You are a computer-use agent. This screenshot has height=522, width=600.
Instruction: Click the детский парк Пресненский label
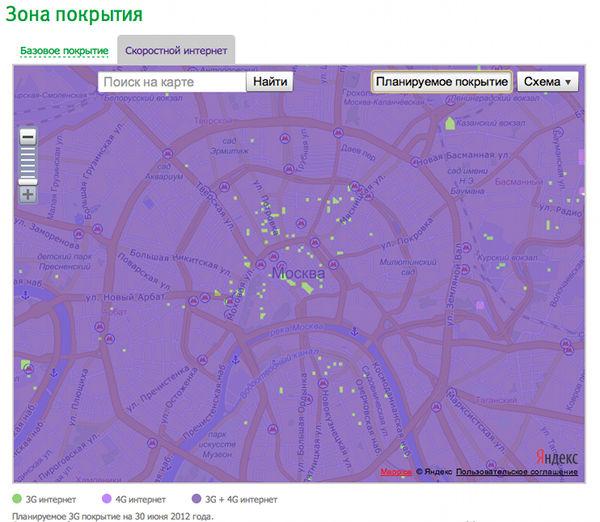click(x=65, y=261)
